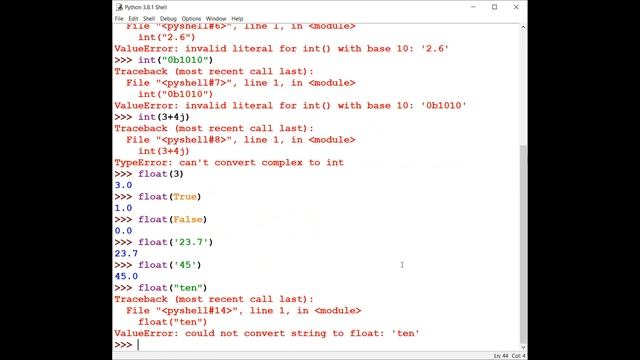The height and width of the screenshot is (360, 640).
Task: Click the 'File "<pyshell#7>"' traceback line
Action: pos(241,83)
